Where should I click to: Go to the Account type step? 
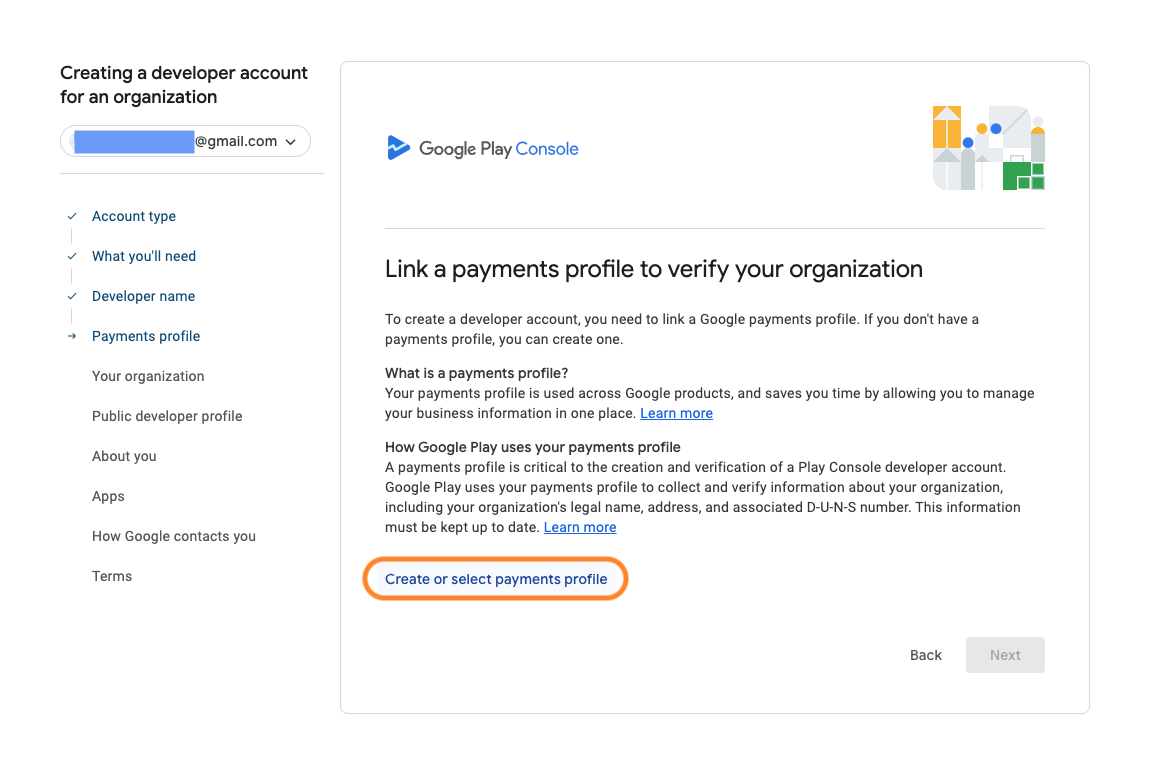pyautogui.click(x=134, y=216)
